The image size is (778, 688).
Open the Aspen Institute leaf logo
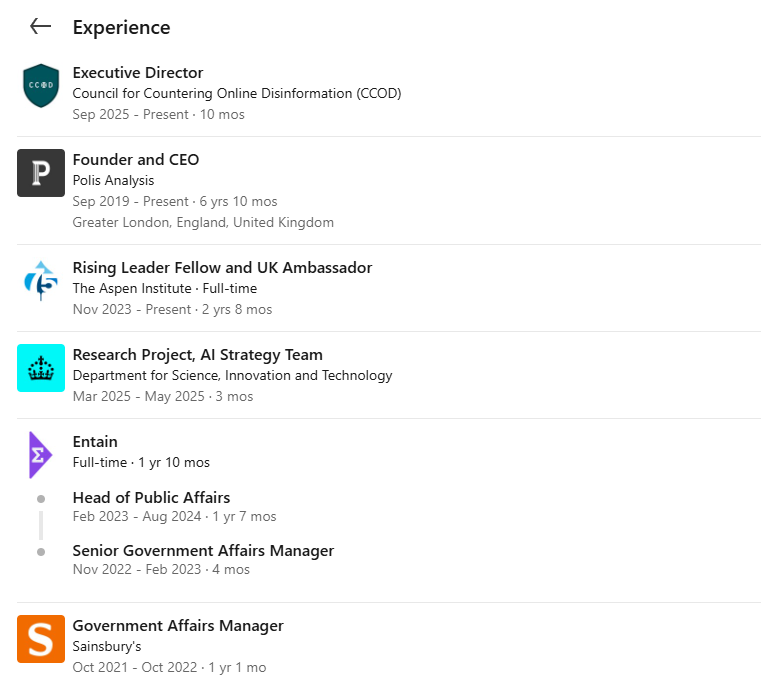41,281
